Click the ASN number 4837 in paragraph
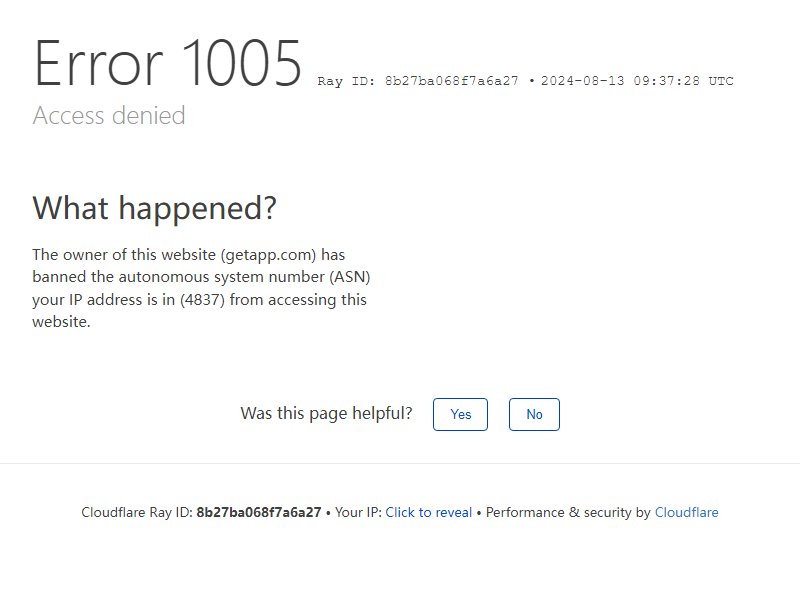The image size is (800, 600). 203,299
